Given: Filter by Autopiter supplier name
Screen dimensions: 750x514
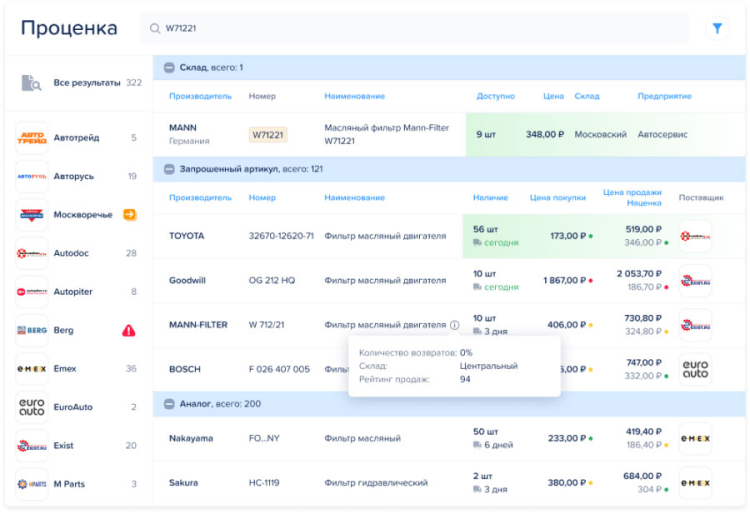Looking at the screenshot, I should tap(73, 292).
